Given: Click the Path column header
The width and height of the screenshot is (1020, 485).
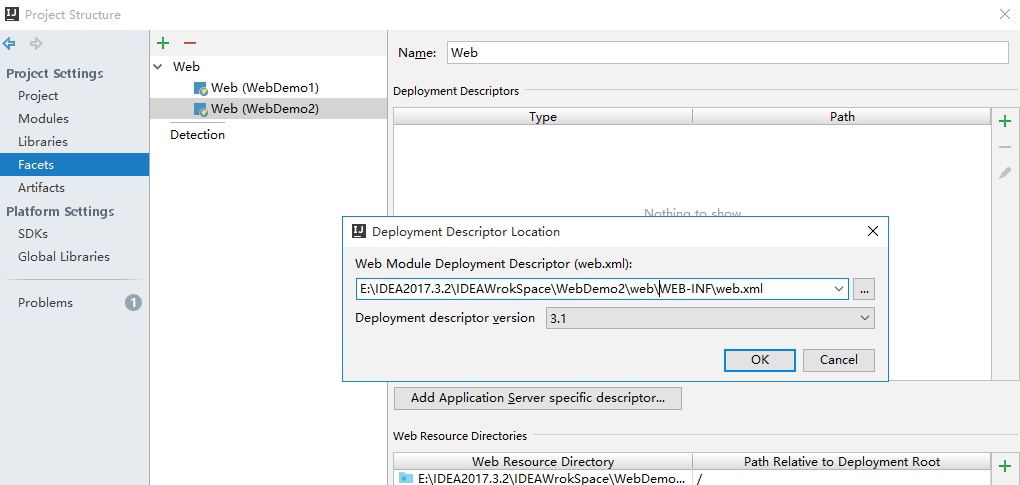Looking at the screenshot, I should pyautogui.click(x=842, y=117).
